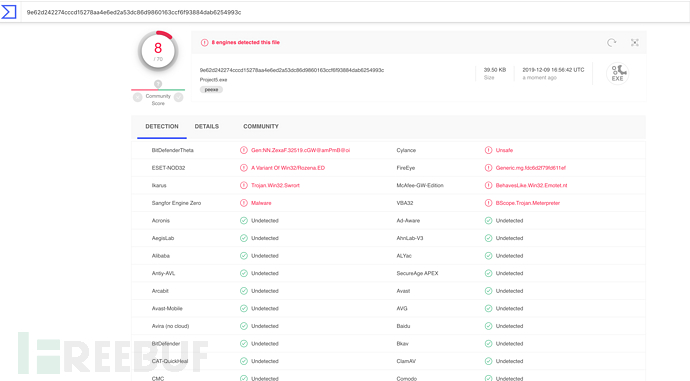This screenshot has width=690, height=381.
Task: Click the alert icon beside '8 engines detected this file'
Action: [x=205, y=43]
